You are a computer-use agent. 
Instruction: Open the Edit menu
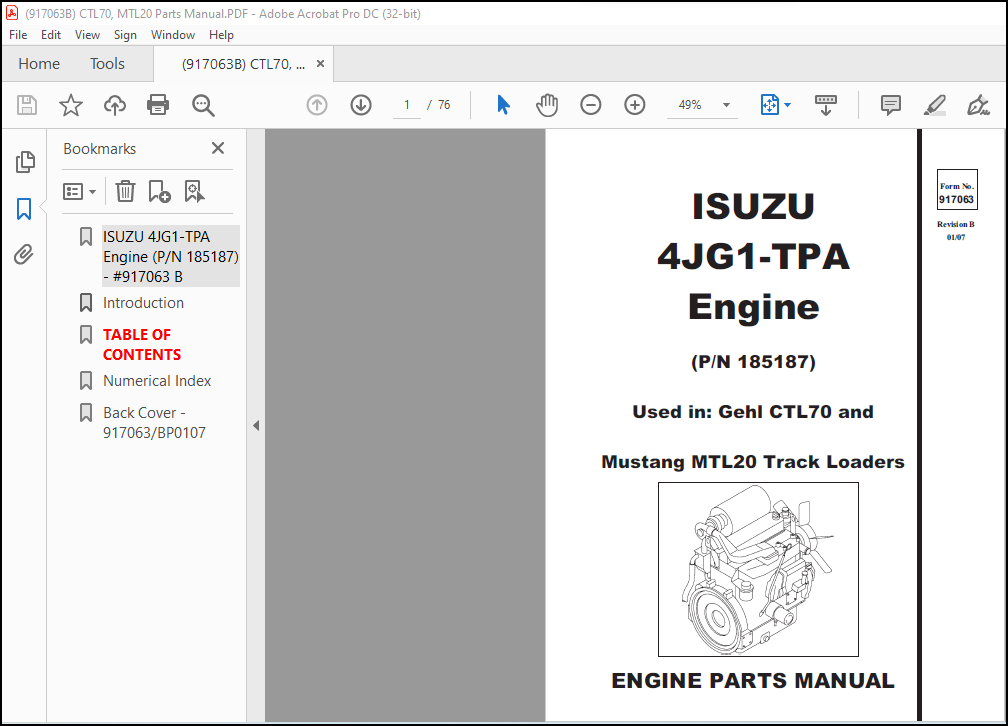51,35
